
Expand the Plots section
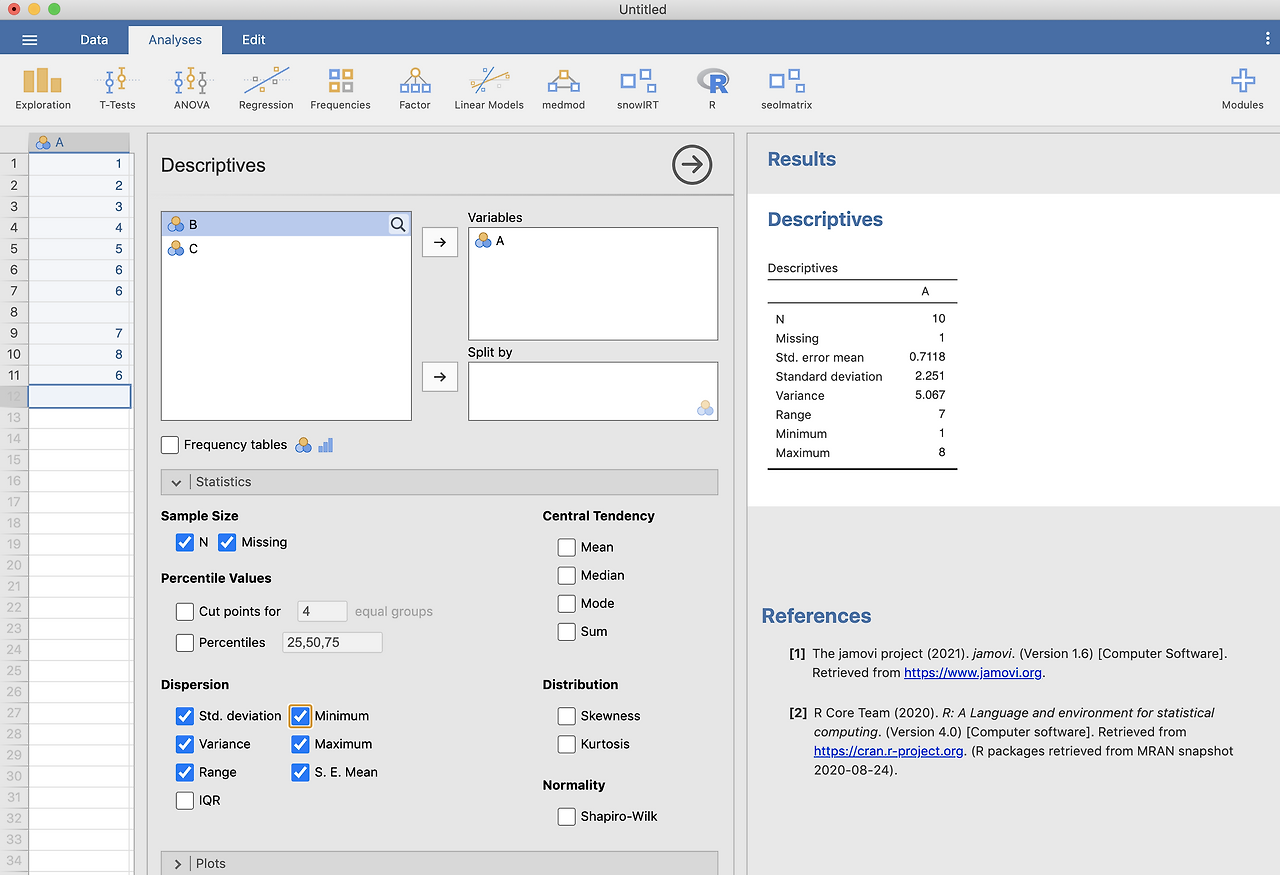coord(439,864)
